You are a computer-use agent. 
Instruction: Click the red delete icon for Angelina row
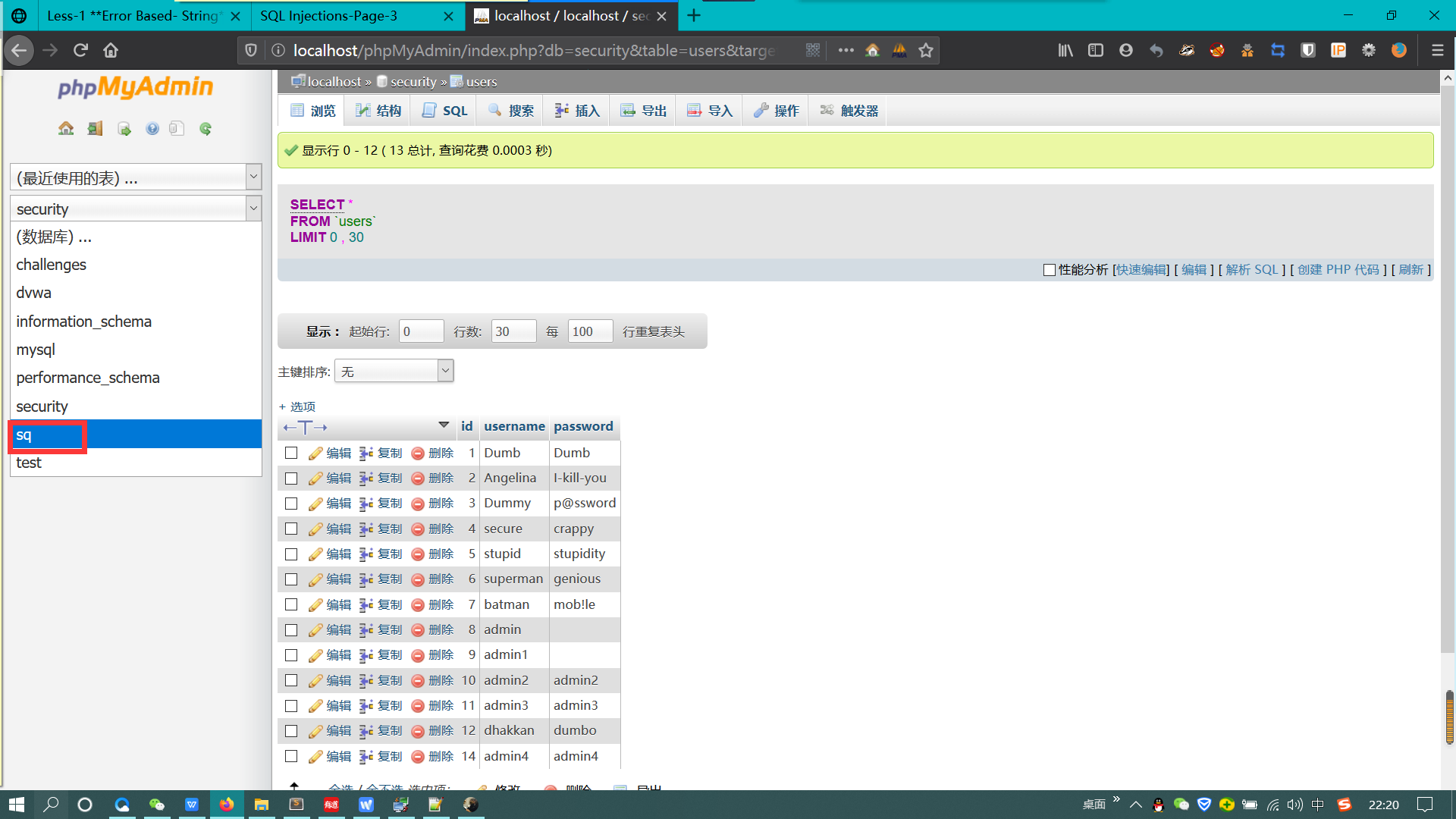pos(418,479)
